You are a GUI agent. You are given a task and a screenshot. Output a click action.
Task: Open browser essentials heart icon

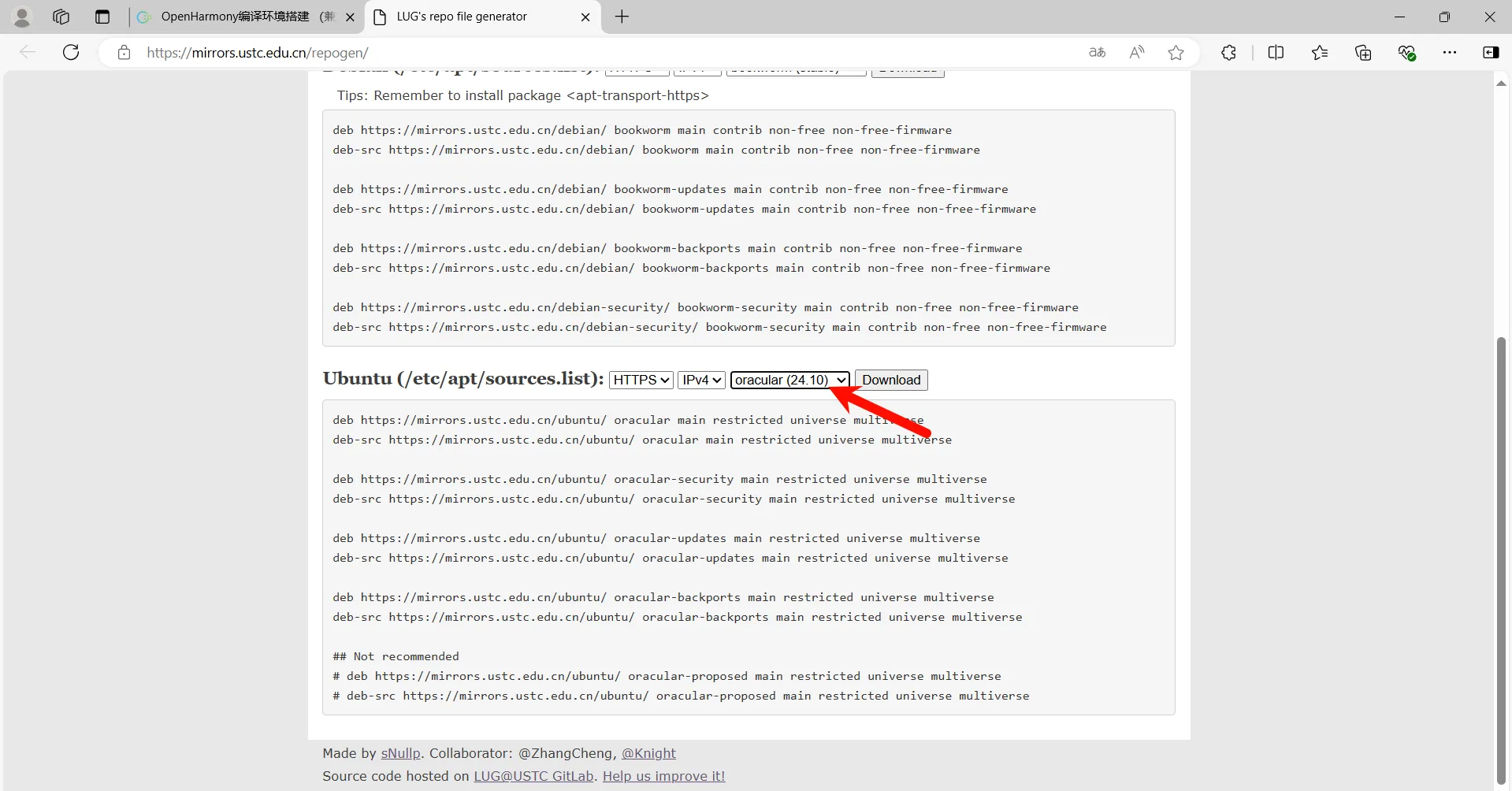tap(1406, 53)
